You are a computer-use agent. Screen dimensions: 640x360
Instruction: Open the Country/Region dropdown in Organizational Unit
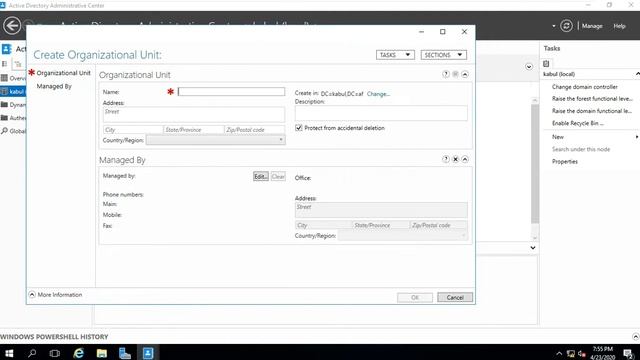coord(216,140)
